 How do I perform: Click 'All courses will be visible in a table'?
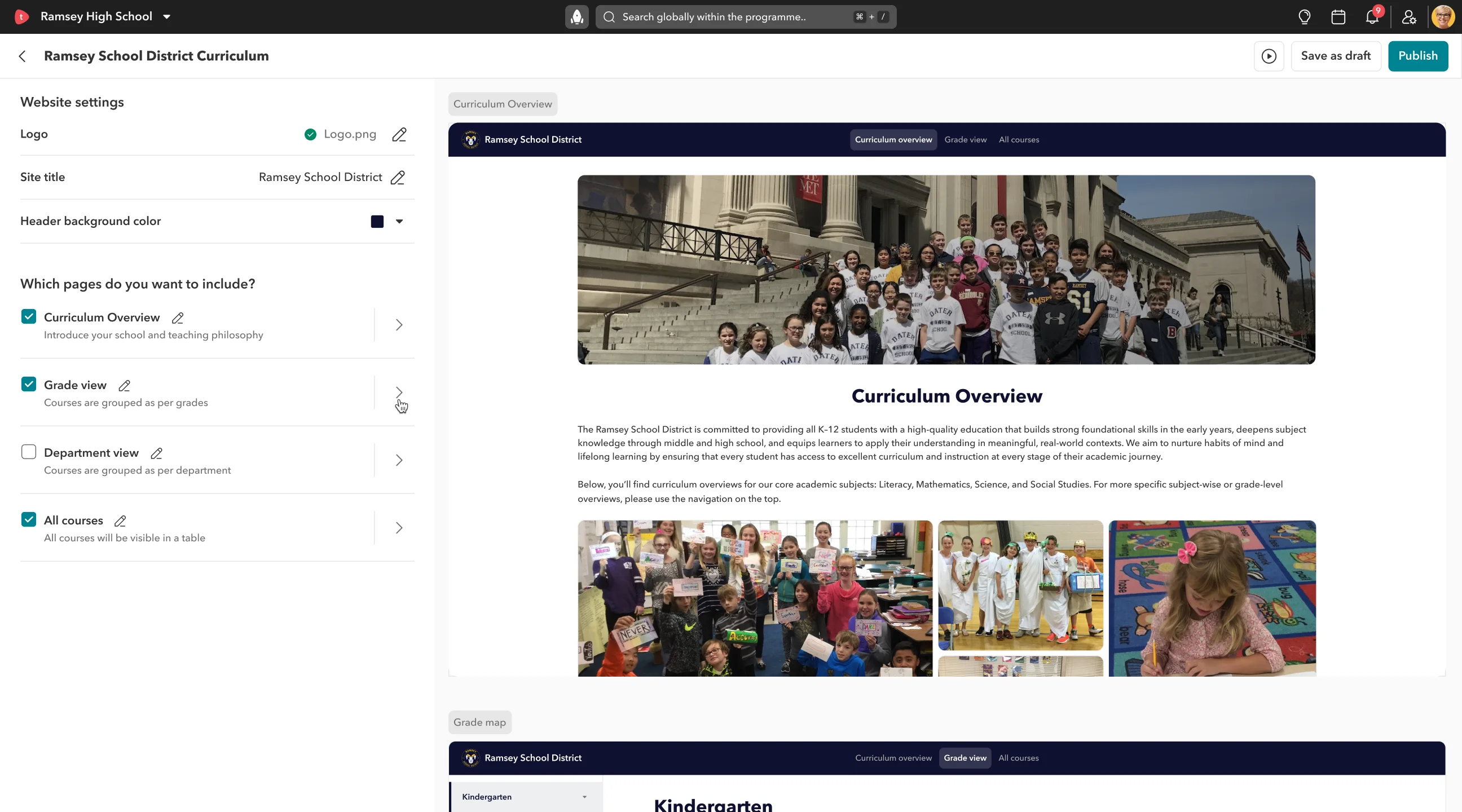125,537
